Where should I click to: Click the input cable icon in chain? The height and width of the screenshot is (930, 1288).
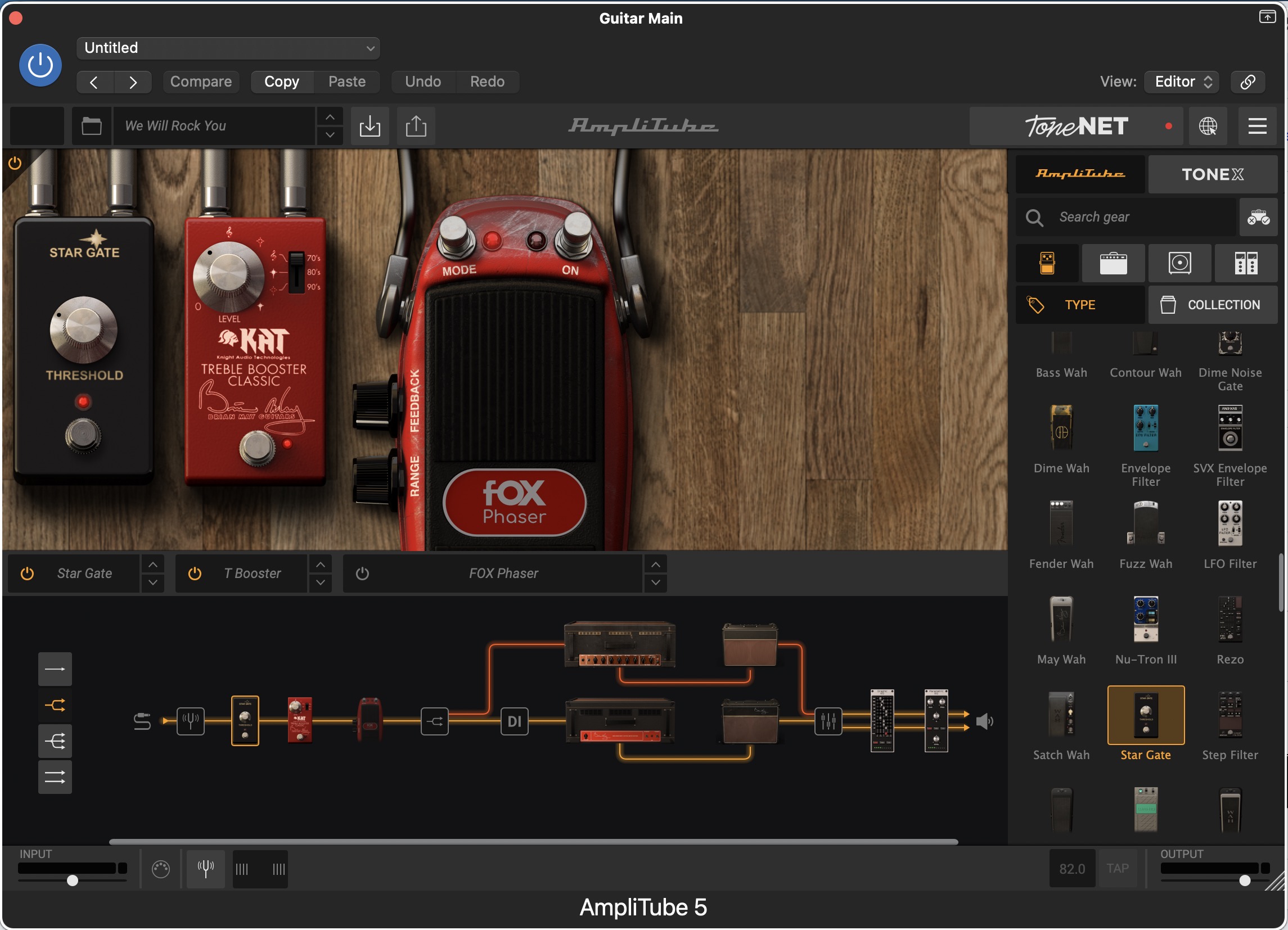[x=142, y=721]
